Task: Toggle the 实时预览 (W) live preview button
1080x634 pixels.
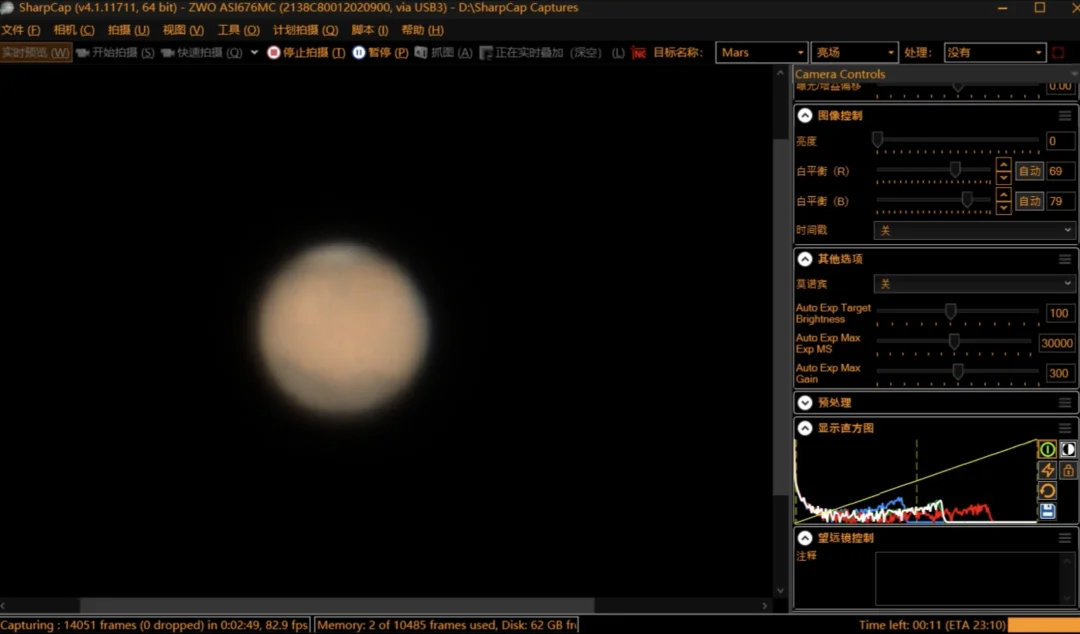Action: (36, 52)
